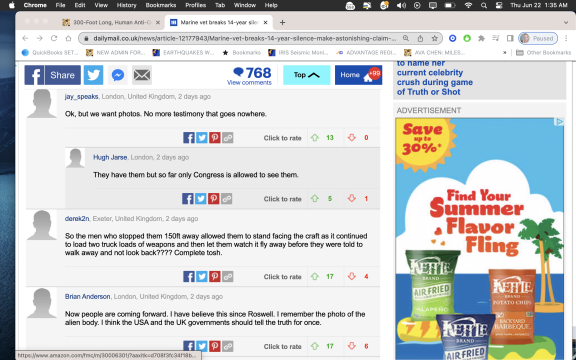Copy link of Hugh Jarse reply
Screen dimensions: 576x360
point(227,199)
